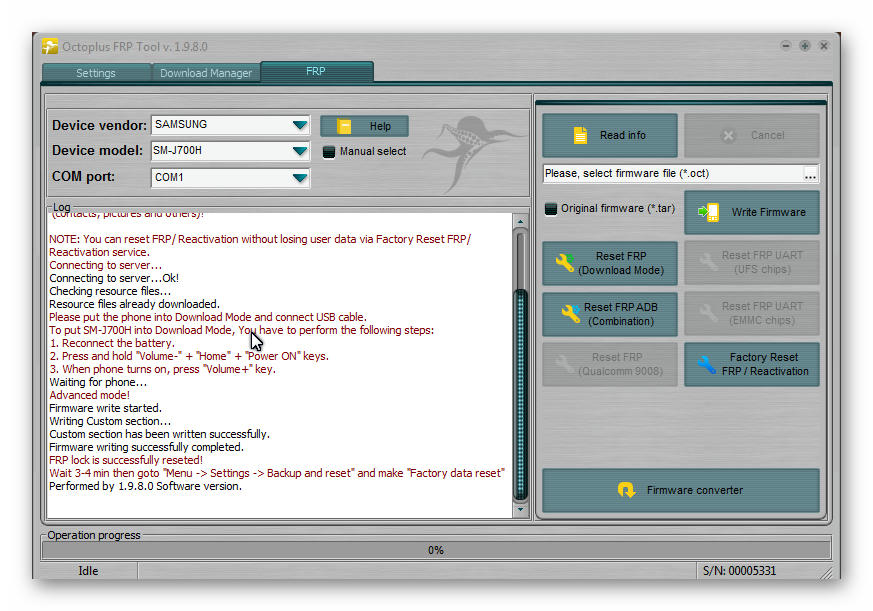Click the log scroll up arrow
The width and height of the screenshot is (873, 611).
(521, 221)
